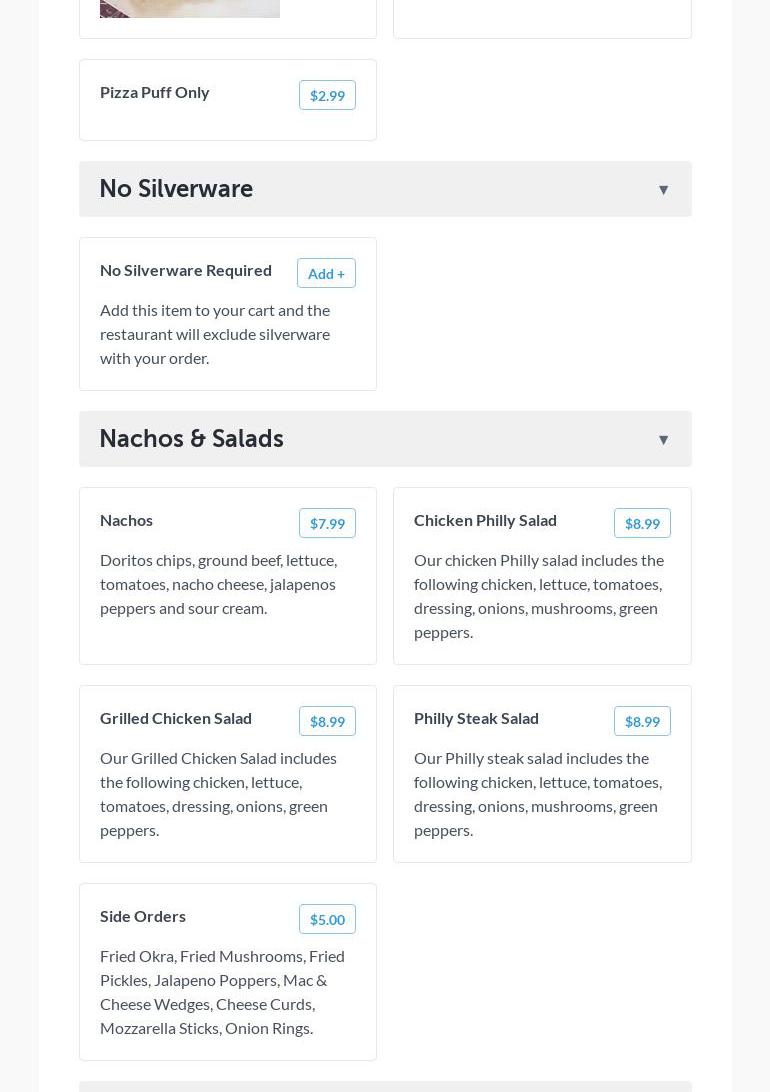Open the Grilled Chicken Salad item title
770x1092 pixels.
coord(176,718)
